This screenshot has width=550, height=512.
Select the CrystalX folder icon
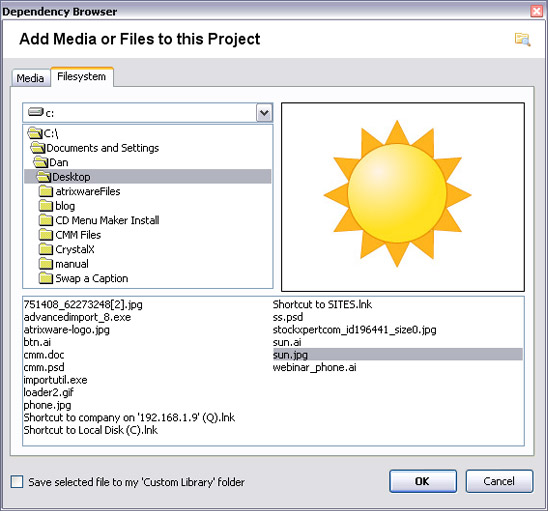click(46, 249)
